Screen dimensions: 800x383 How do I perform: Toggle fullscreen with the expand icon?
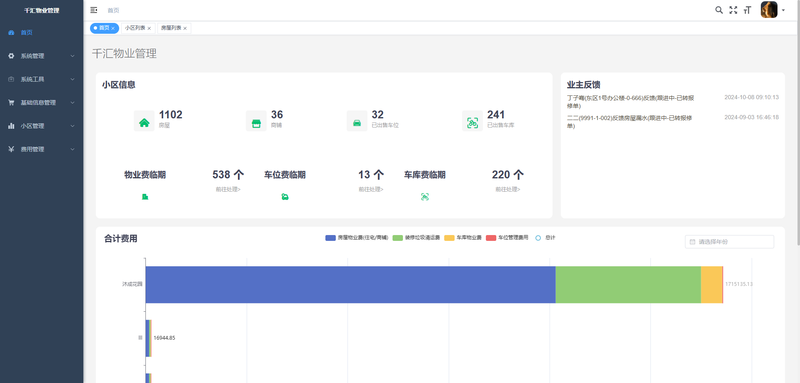point(733,10)
